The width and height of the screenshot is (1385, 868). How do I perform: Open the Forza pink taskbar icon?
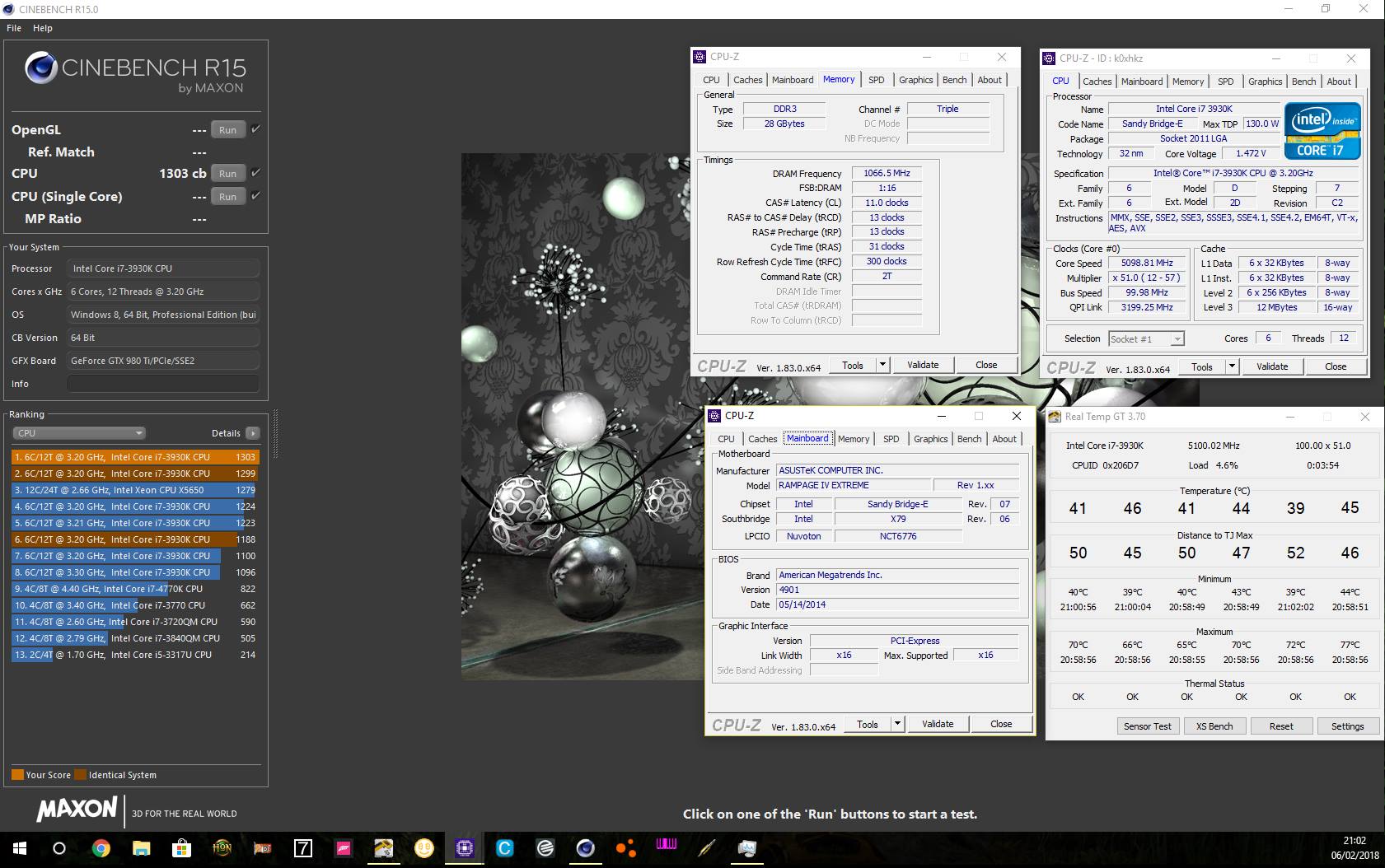[344, 847]
